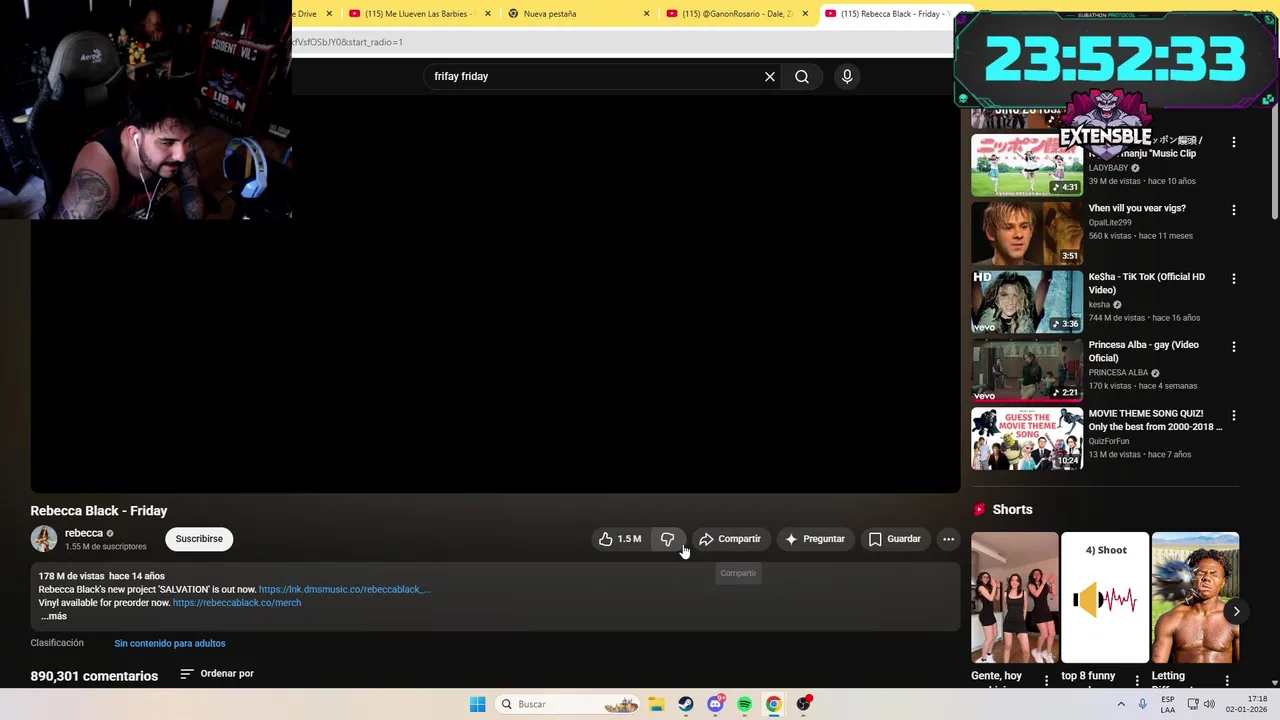Open the taskbar volume icon

[x=1208, y=704]
